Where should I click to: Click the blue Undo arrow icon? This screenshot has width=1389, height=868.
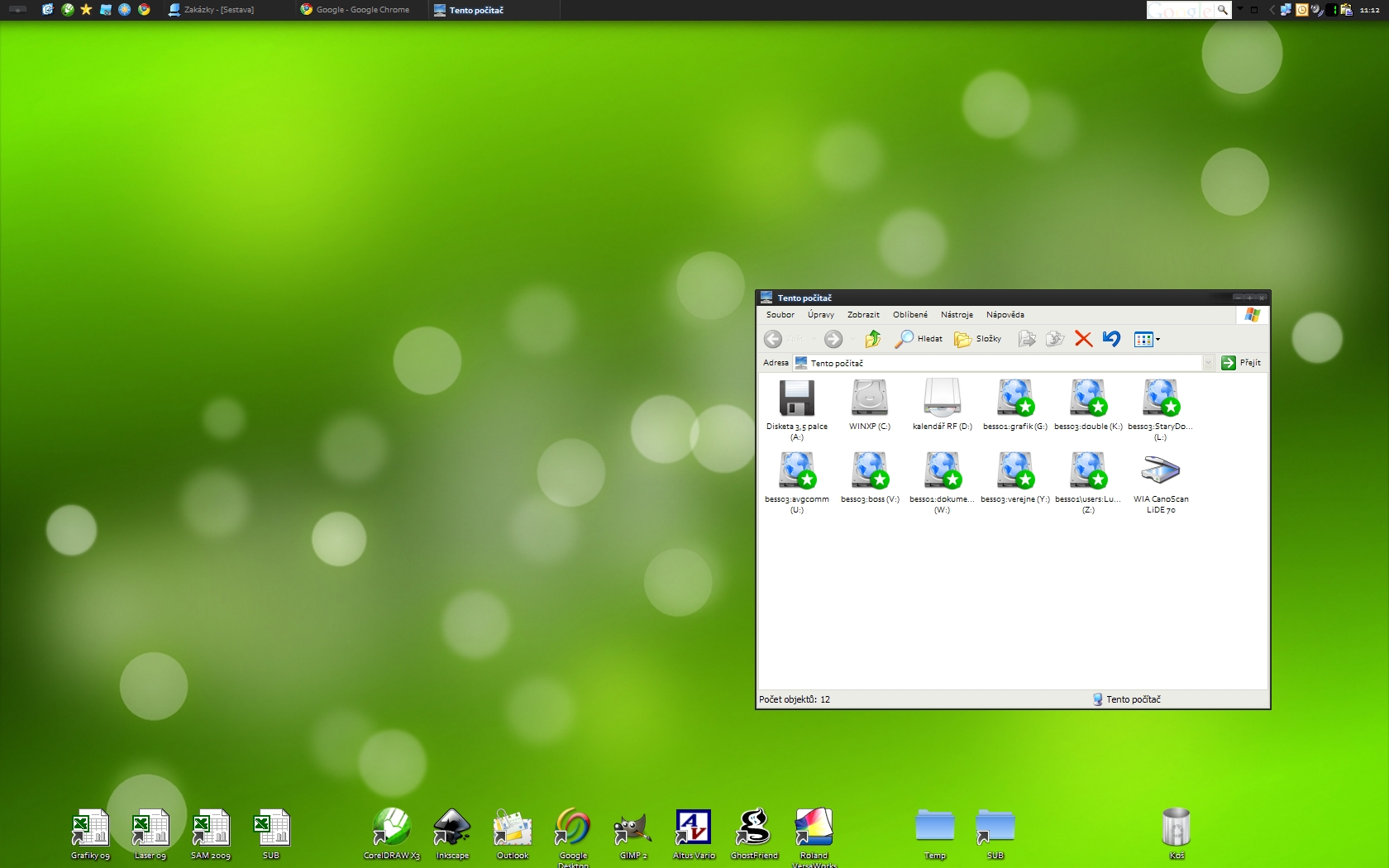pyautogui.click(x=1111, y=339)
